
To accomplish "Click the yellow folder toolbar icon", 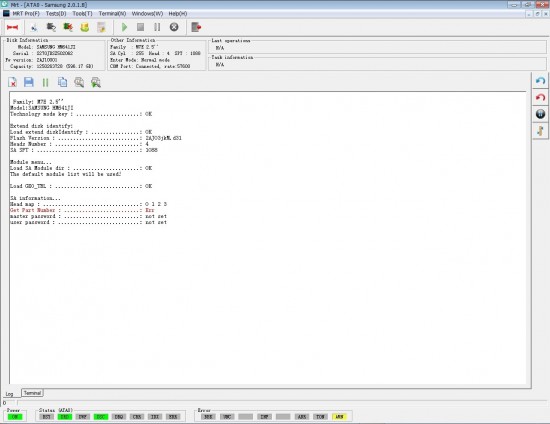I will (x=85, y=27).
